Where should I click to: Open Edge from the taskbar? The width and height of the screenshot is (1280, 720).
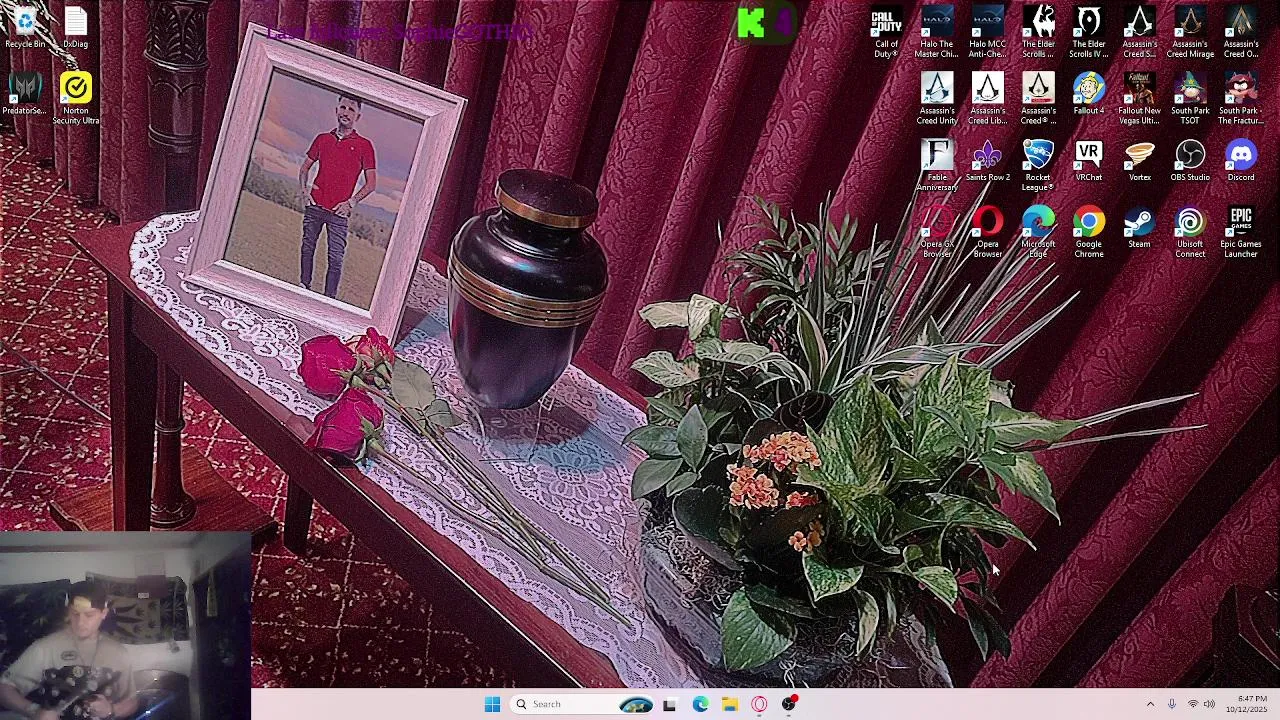[x=700, y=704]
